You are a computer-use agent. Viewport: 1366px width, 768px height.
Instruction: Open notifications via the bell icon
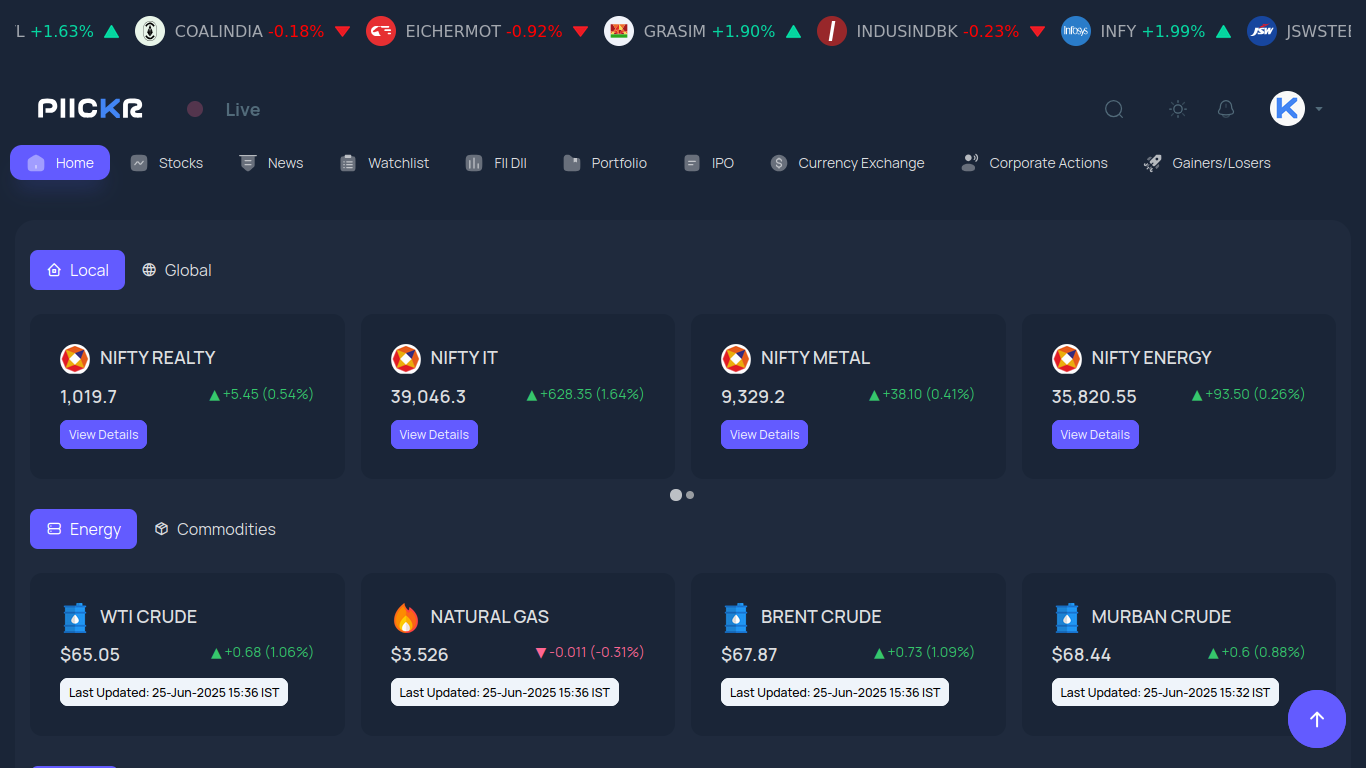(x=1226, y=109)
